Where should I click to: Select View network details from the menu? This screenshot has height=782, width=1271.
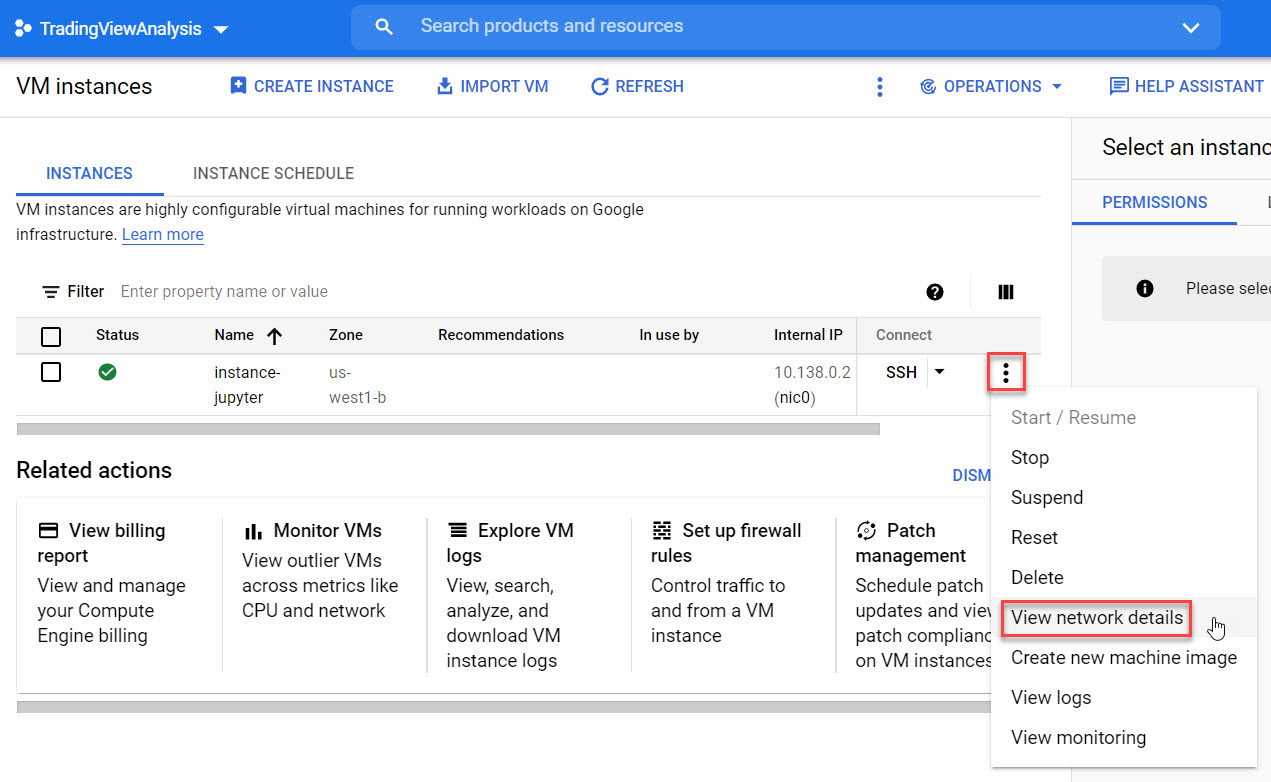(x=1095, y=618)
